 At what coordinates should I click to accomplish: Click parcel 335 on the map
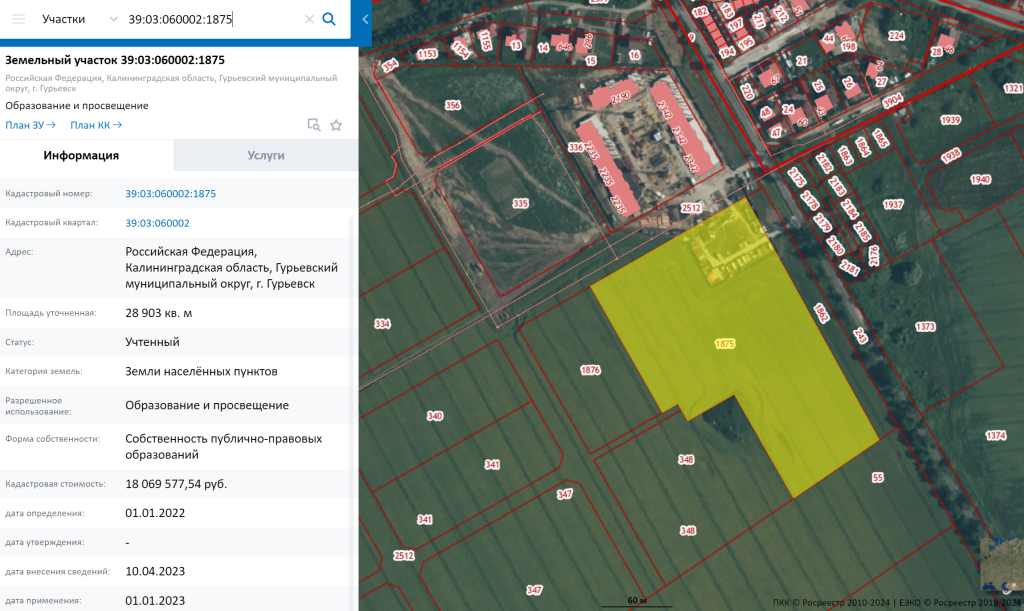[520, 203]
